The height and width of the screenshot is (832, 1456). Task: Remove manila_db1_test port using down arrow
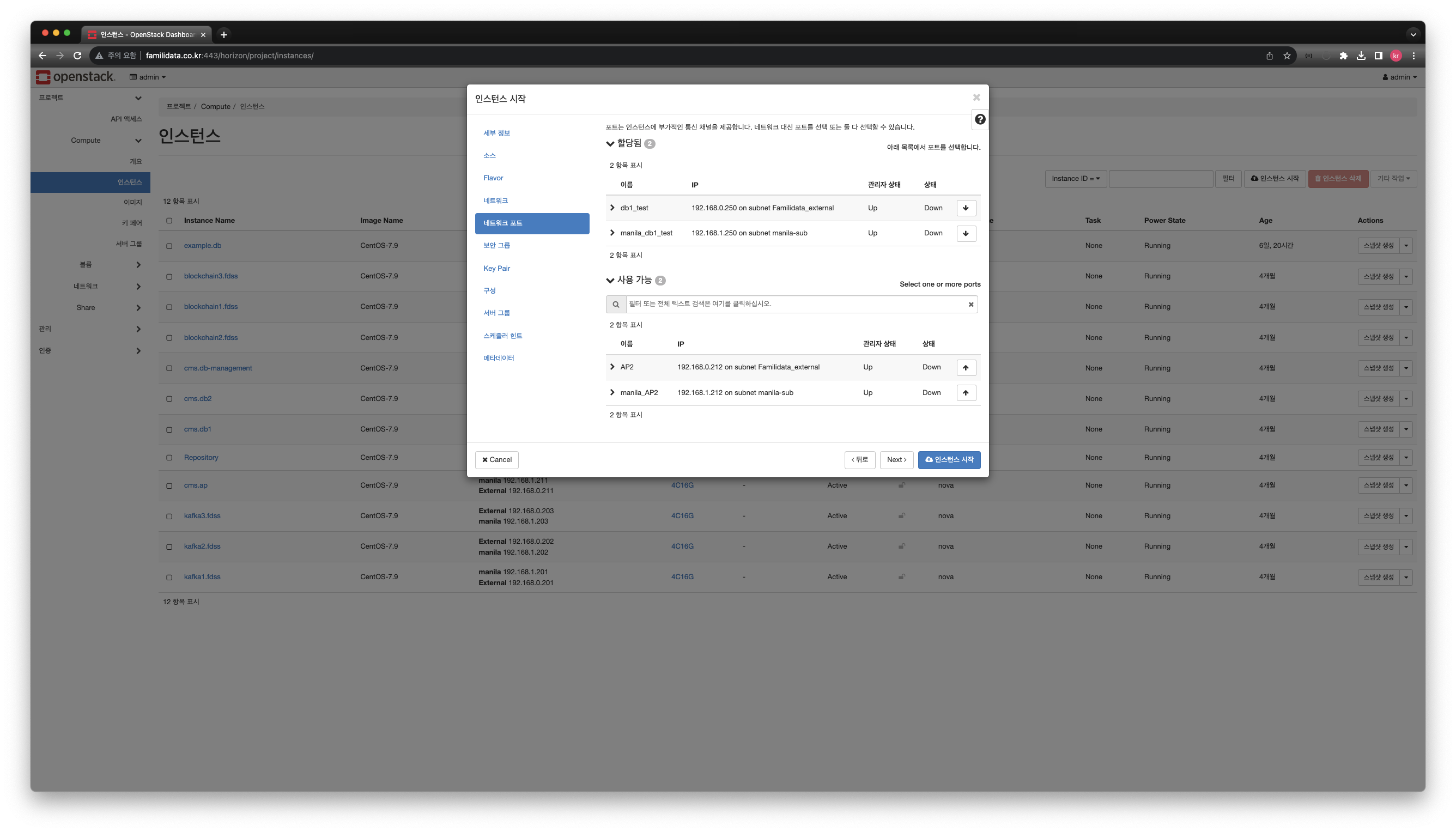click(966, 233)
